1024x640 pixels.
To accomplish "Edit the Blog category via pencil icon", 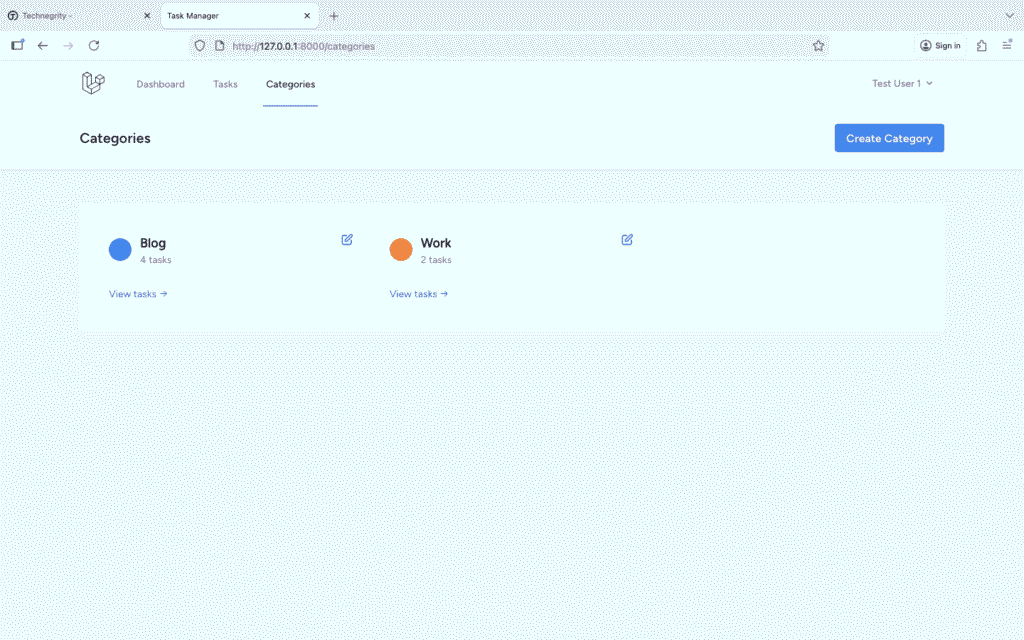I will click(347, 240).
